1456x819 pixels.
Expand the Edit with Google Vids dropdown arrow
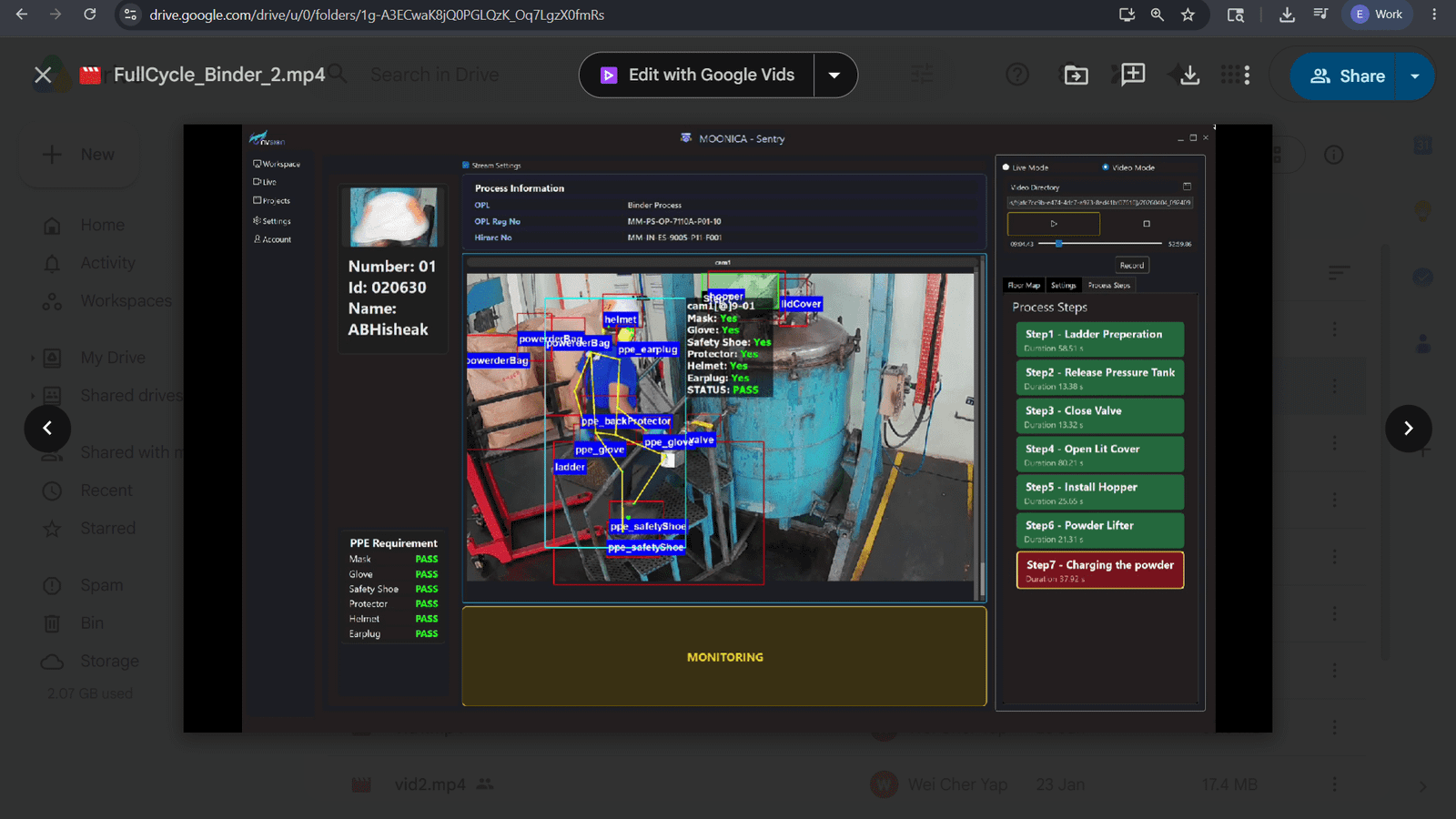[x=834, y=75]
